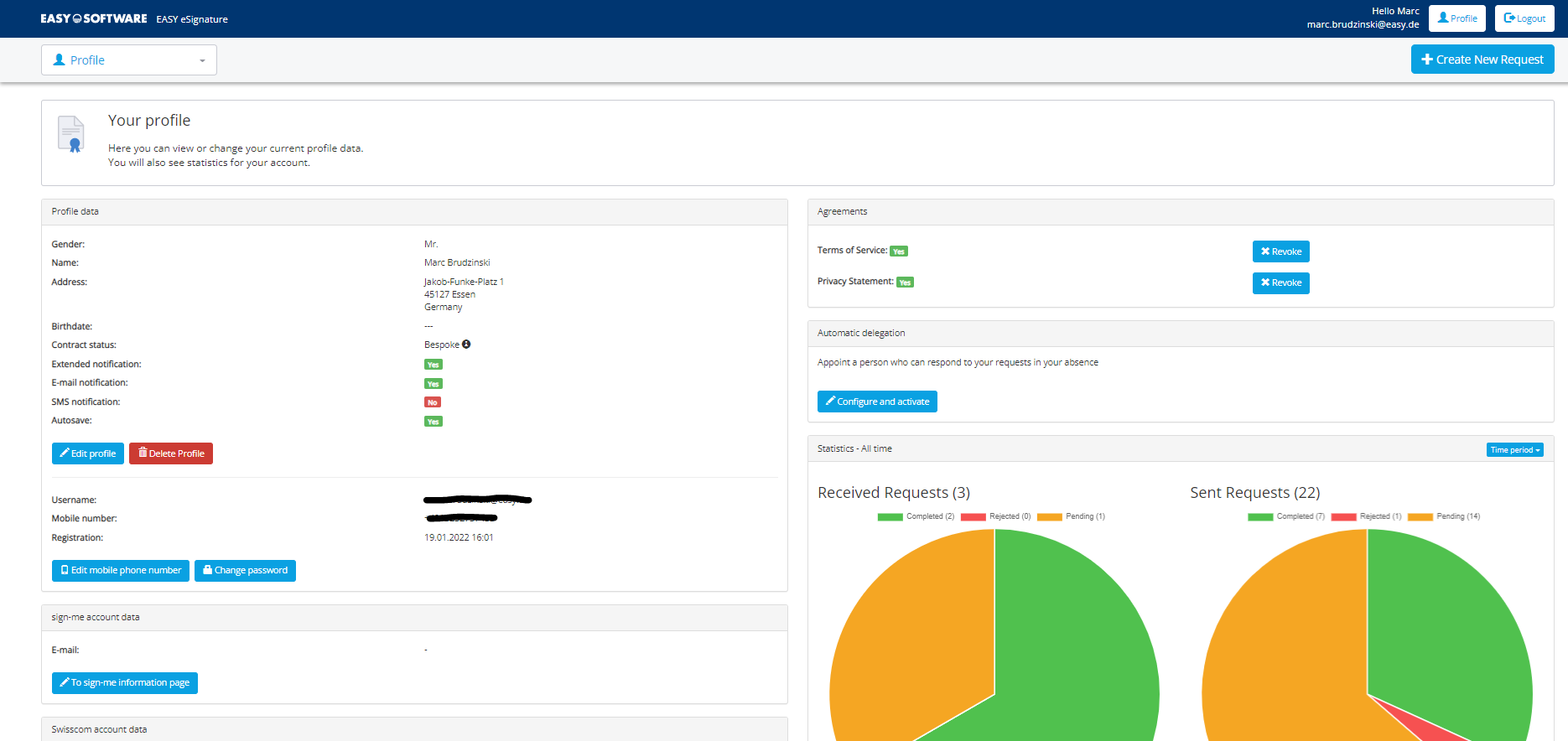The image size is (1568, 741).
Task: Click Edit mobile phone number
Action: (x=121, y=571)
